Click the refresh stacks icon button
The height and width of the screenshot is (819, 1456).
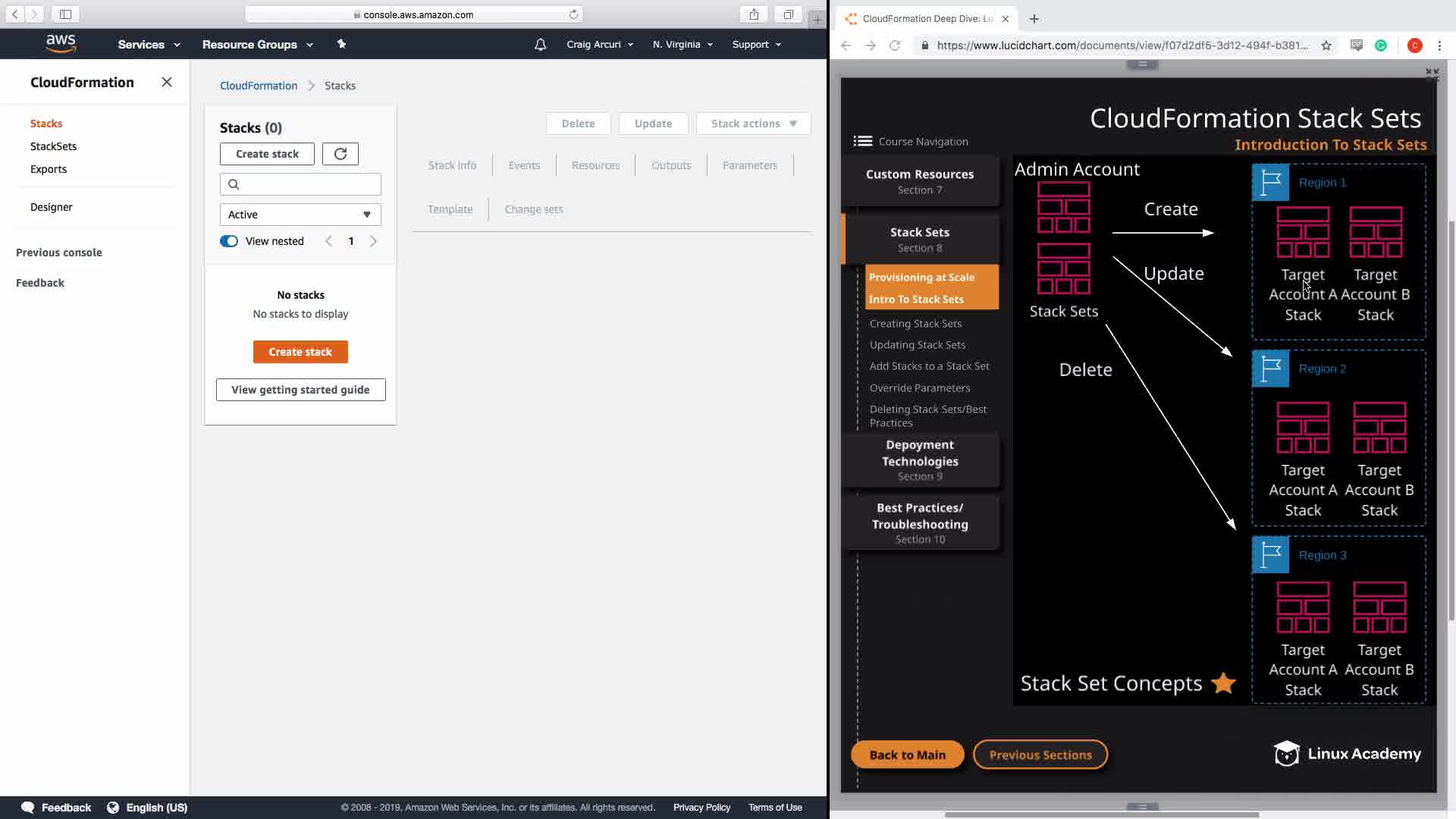tap(340, 154)
